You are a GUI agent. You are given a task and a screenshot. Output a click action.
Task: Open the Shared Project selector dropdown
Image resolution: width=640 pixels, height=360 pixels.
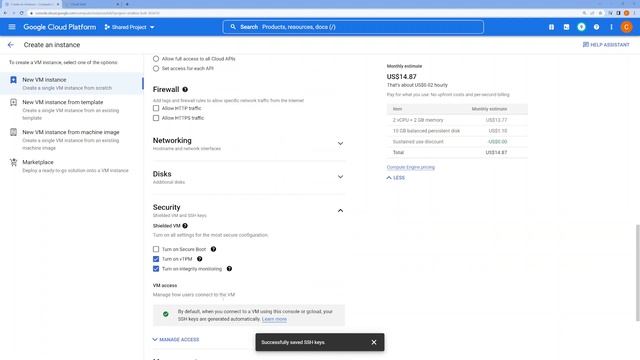[129, 27]
